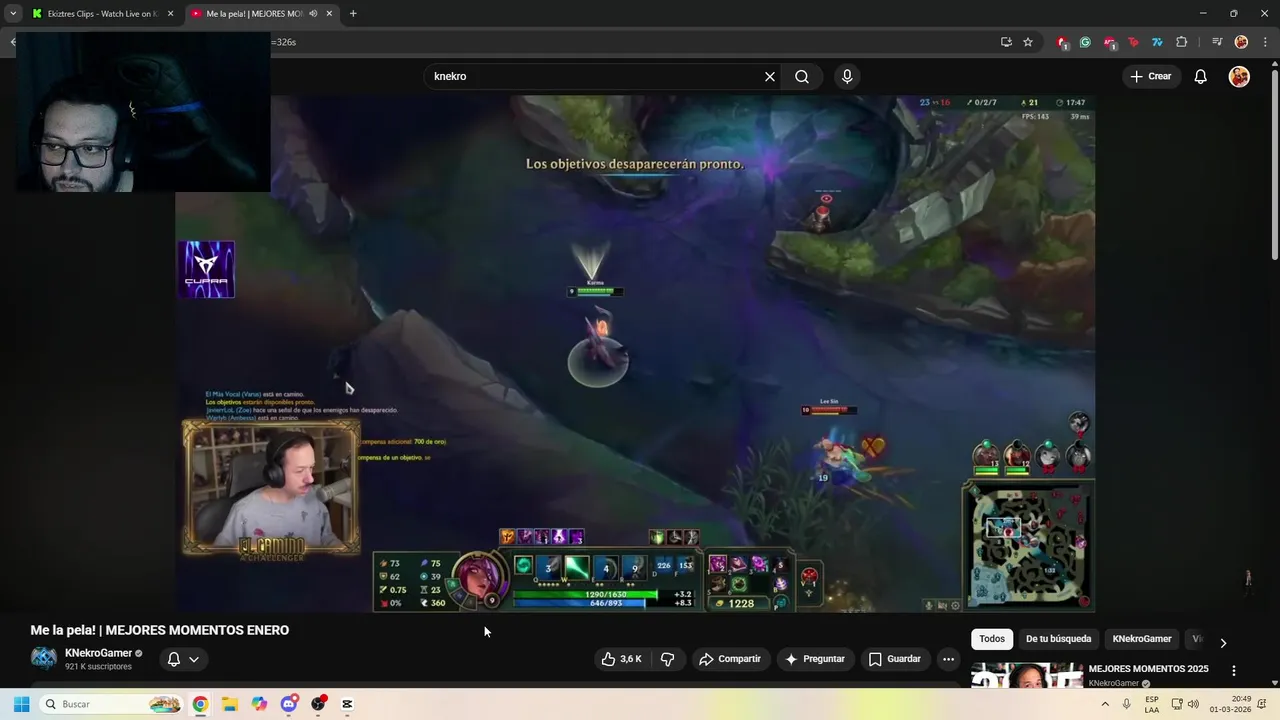
Task: Click the install app icon in address bar
Action: pyautogui.click(x=1006, y=42)
